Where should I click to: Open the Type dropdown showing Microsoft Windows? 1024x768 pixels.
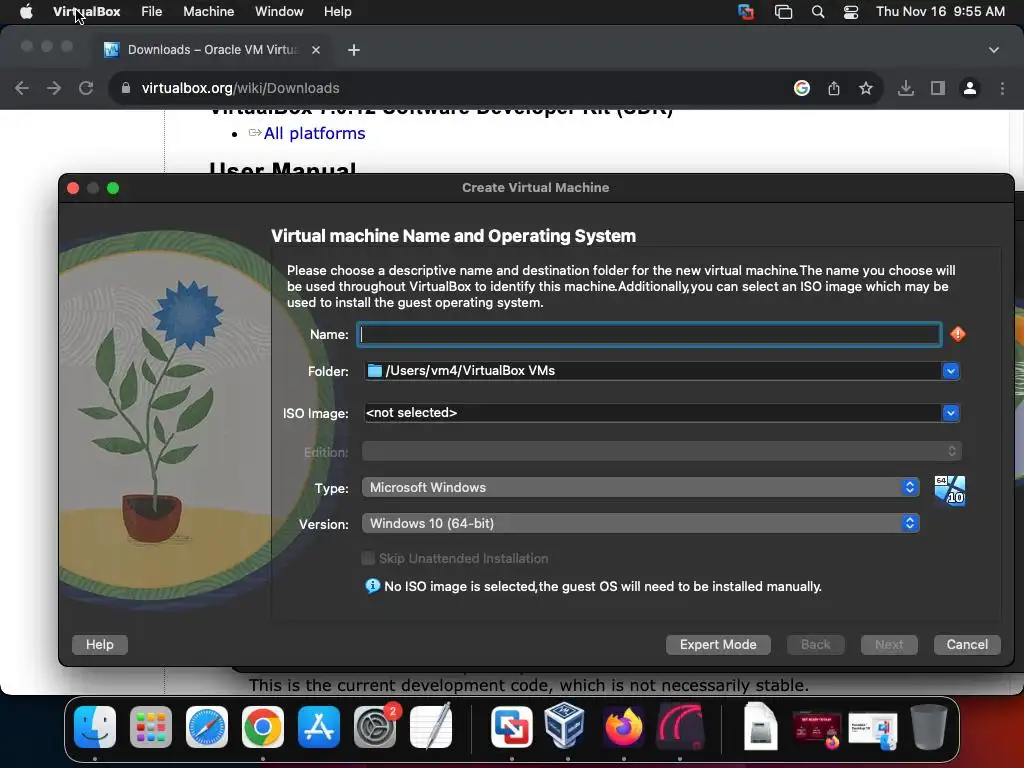641,487
